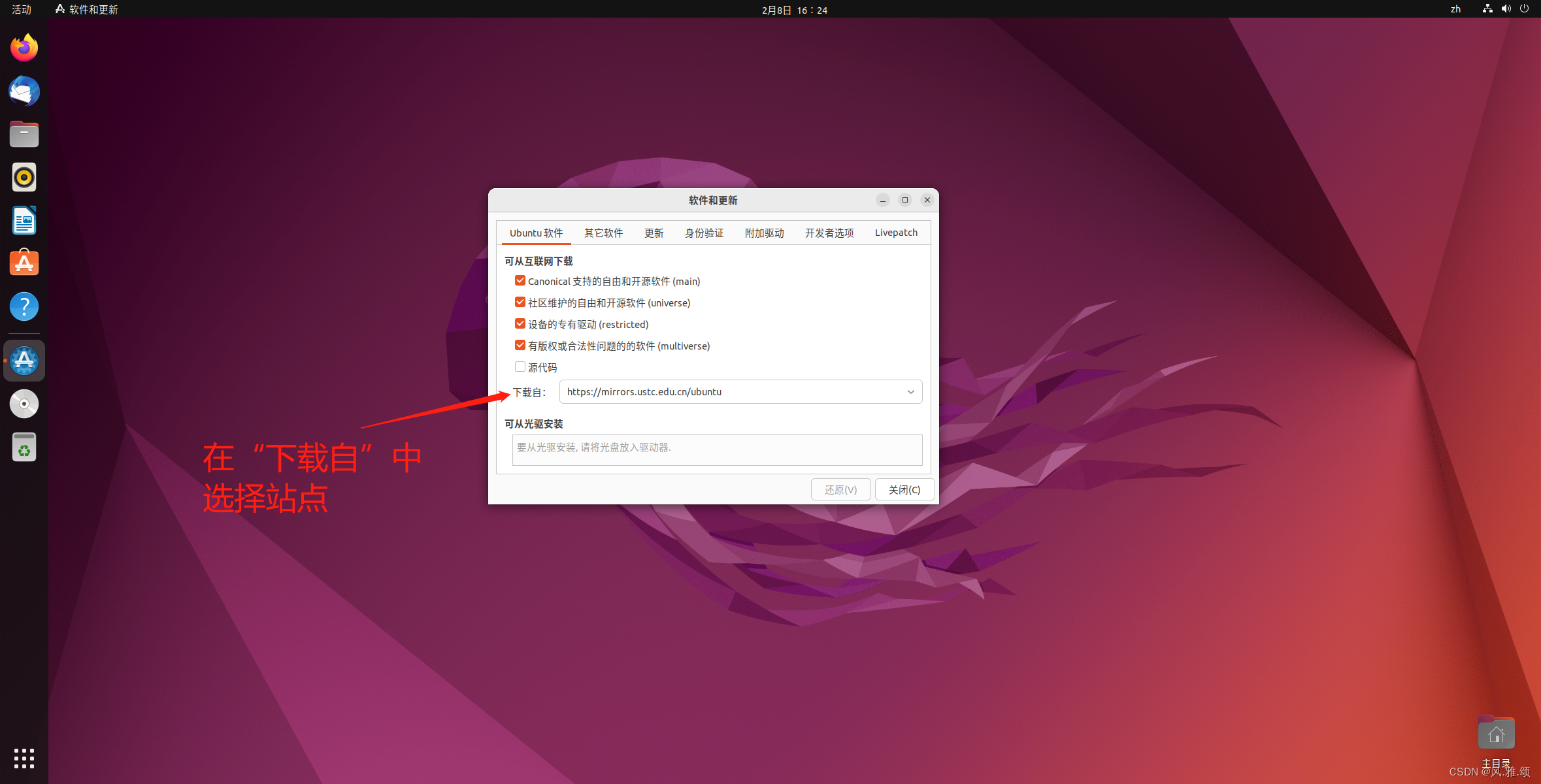Open Firefox from the dock
The width and height of the screenshot is (1541, 784).
coord(24,48)
